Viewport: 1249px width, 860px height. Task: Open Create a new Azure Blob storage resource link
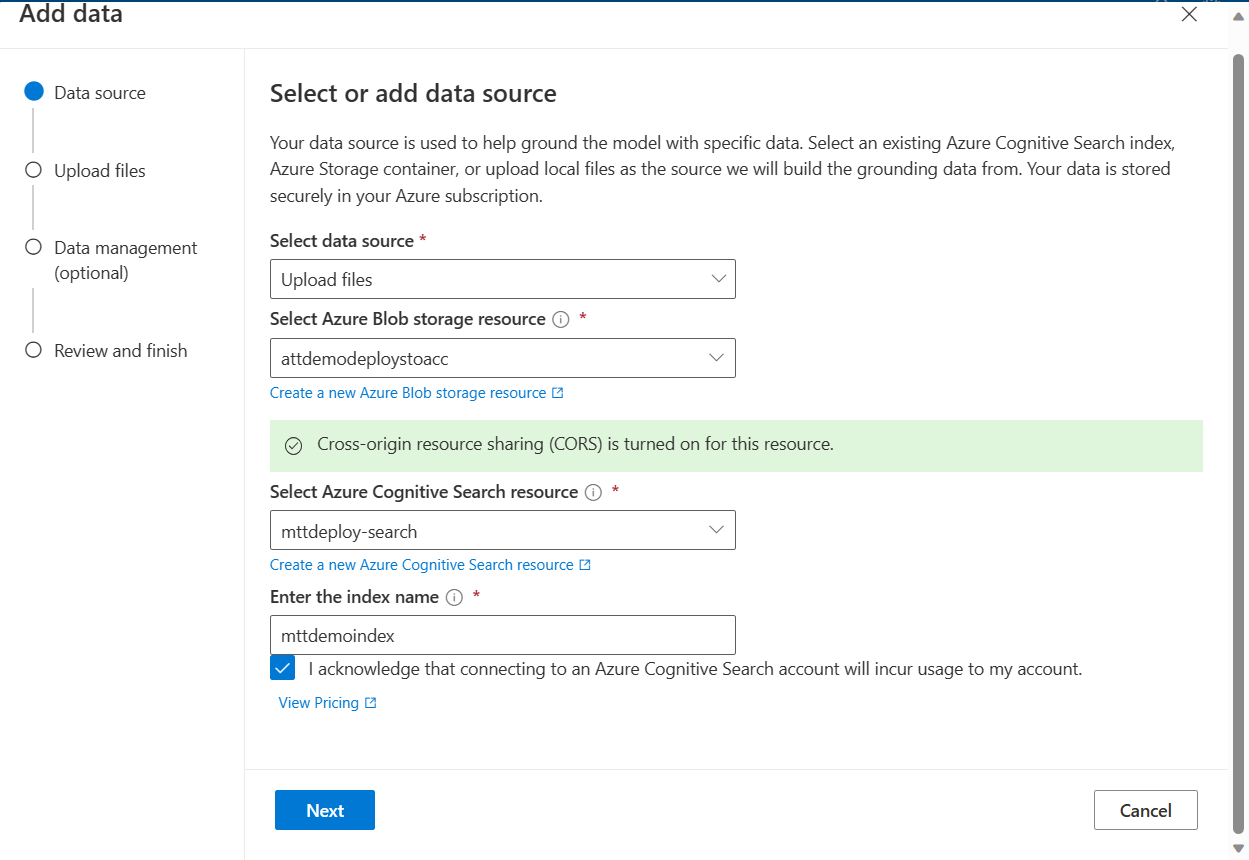pyautogui.click(x=408, y=393)
